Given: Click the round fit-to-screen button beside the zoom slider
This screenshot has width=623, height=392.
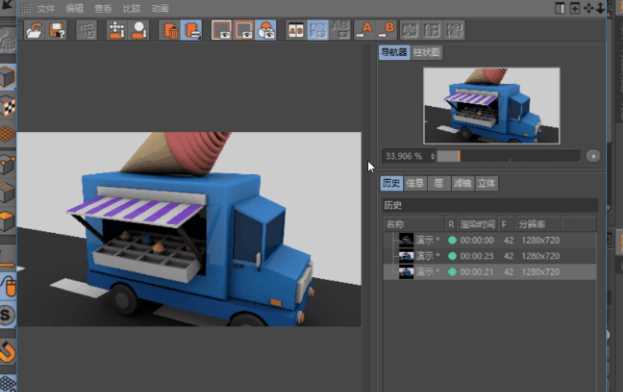Looking at the screenshot, I should (x=593, y=156).
